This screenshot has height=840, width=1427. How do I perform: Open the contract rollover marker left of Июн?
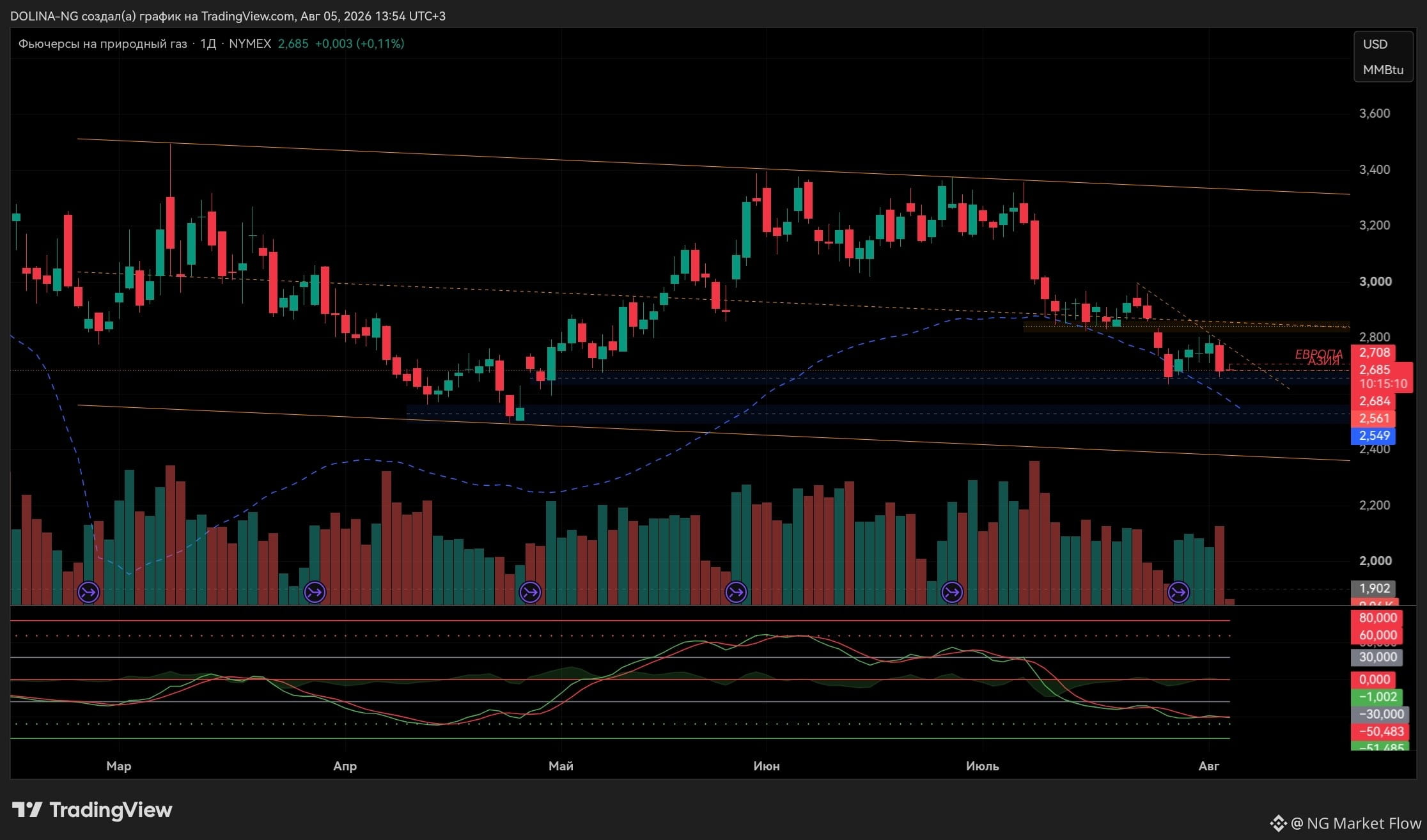click(x=736, y=593)
